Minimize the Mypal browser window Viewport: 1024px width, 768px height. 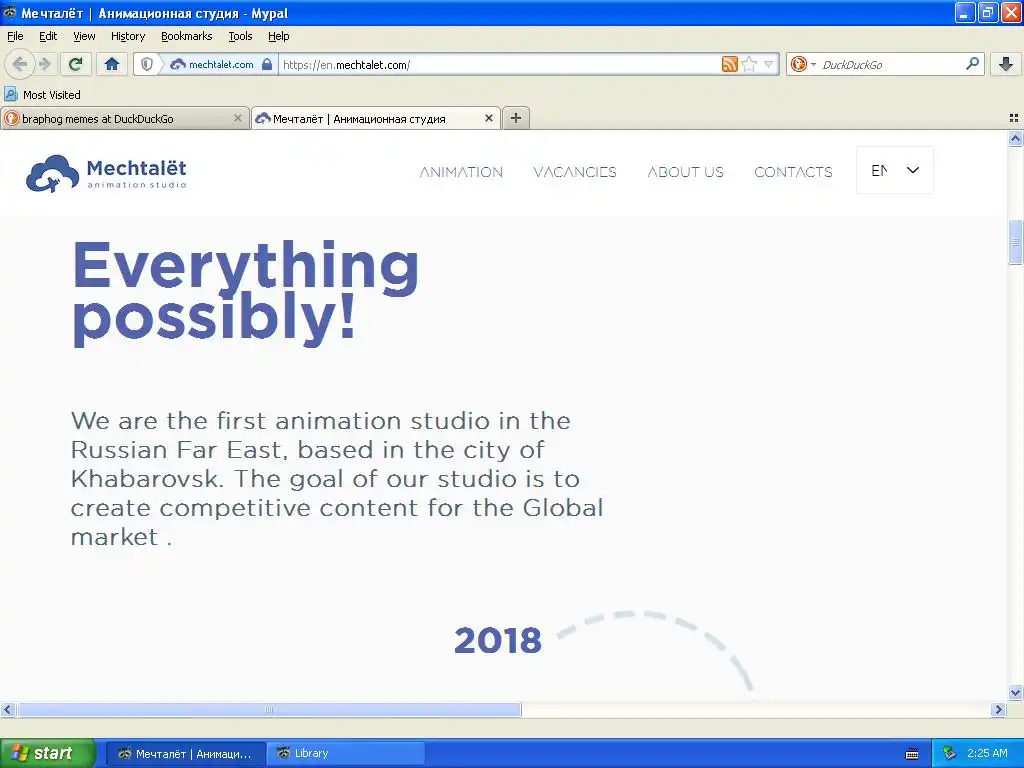[x=965, y=12]
